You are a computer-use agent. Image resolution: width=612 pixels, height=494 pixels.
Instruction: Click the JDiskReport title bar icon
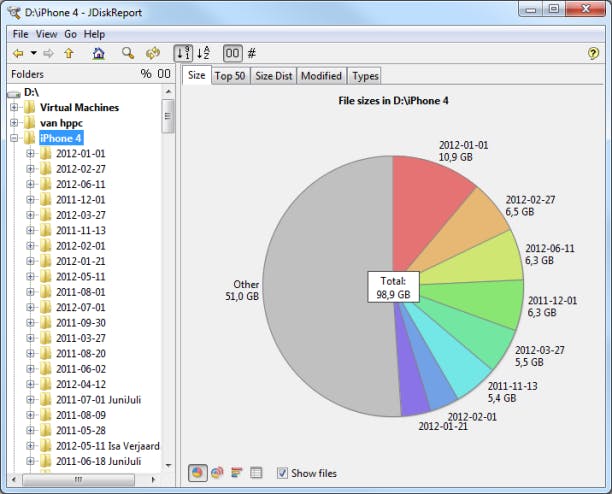coord(14,12)
